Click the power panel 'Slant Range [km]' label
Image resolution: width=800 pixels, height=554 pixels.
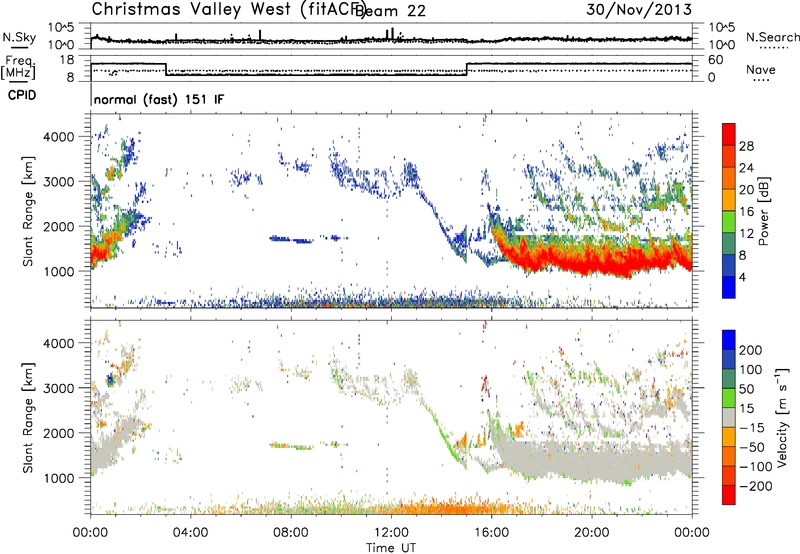pos(28,211)
